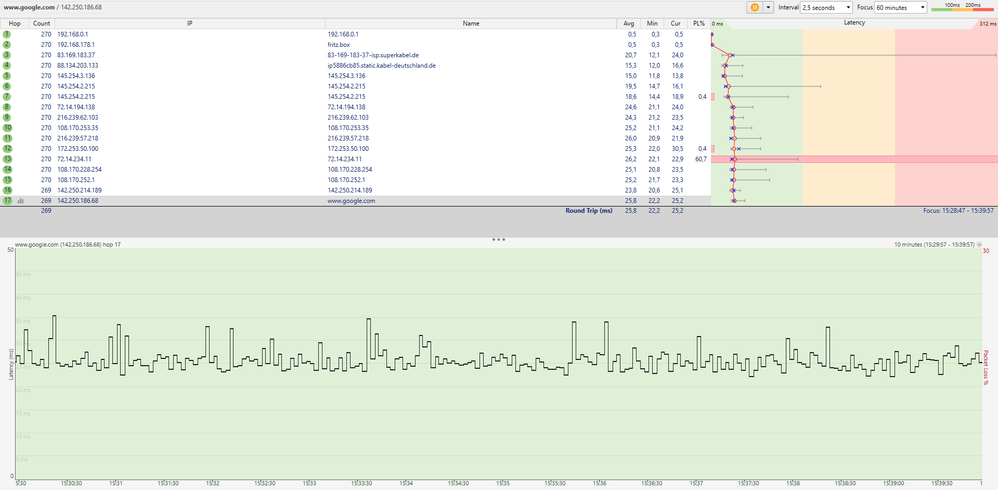Screen dimensions: 998x490
Task: Select the hop 5 green circle icon
Action: 7,76
